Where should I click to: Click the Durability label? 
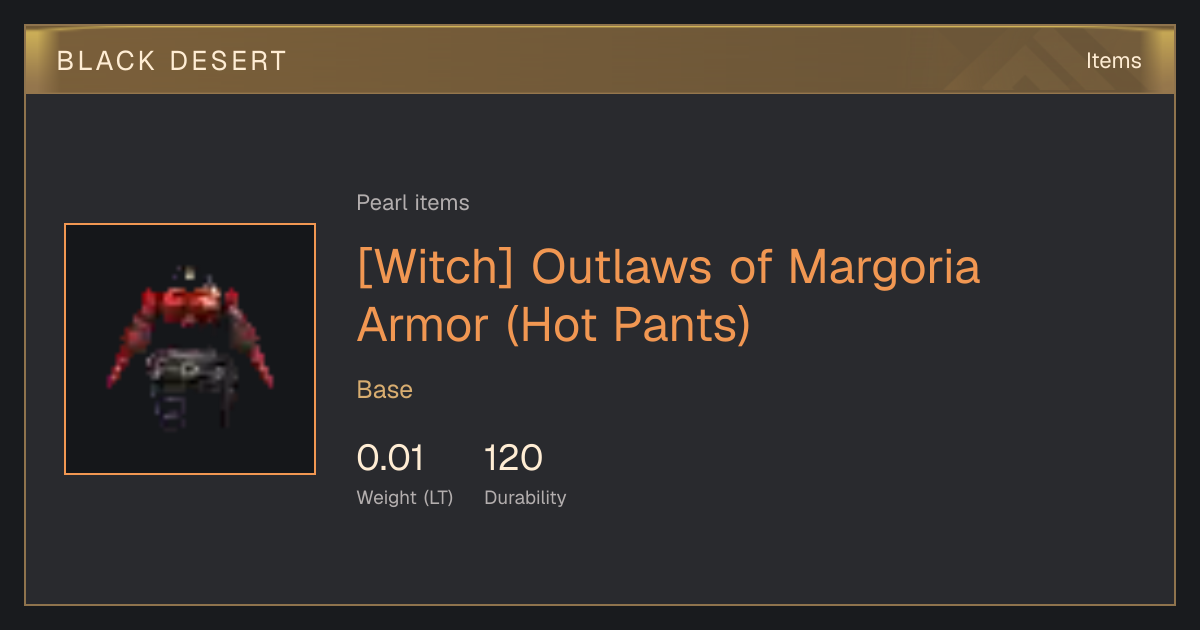525,498
